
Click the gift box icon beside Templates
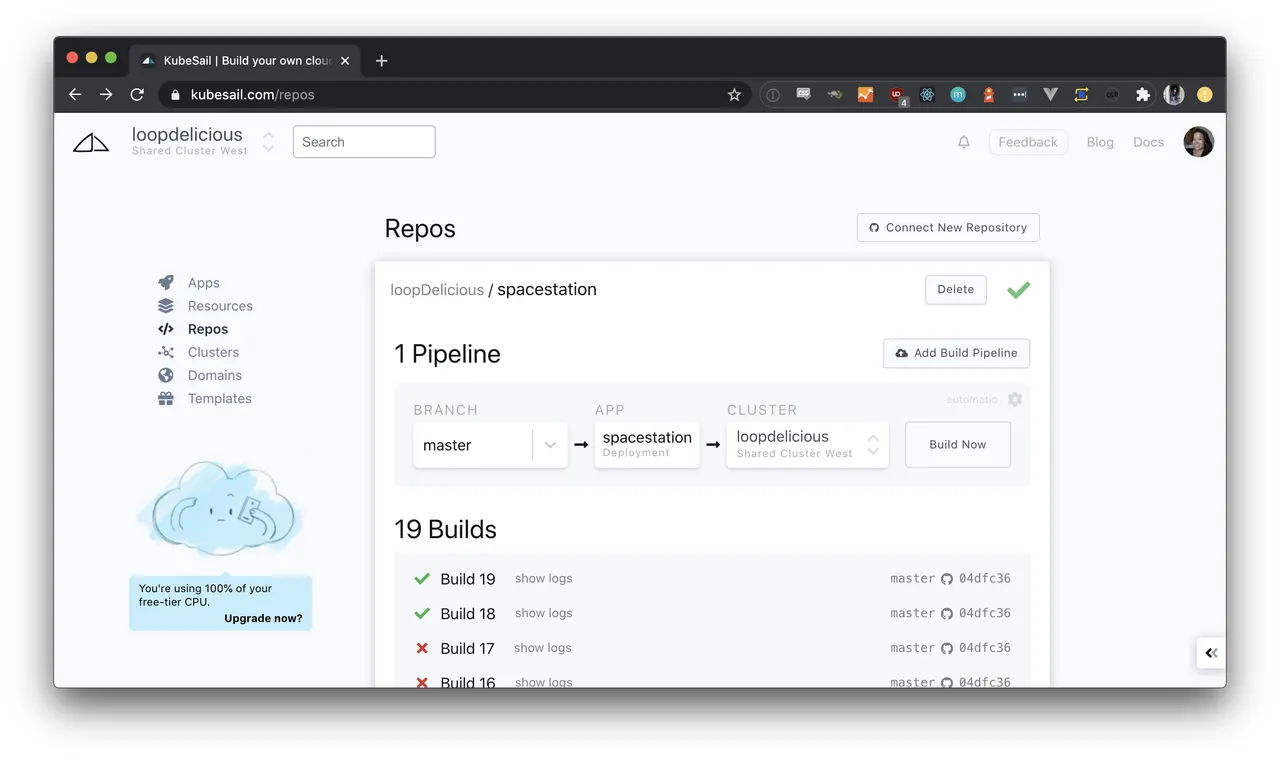click(166, 398)
